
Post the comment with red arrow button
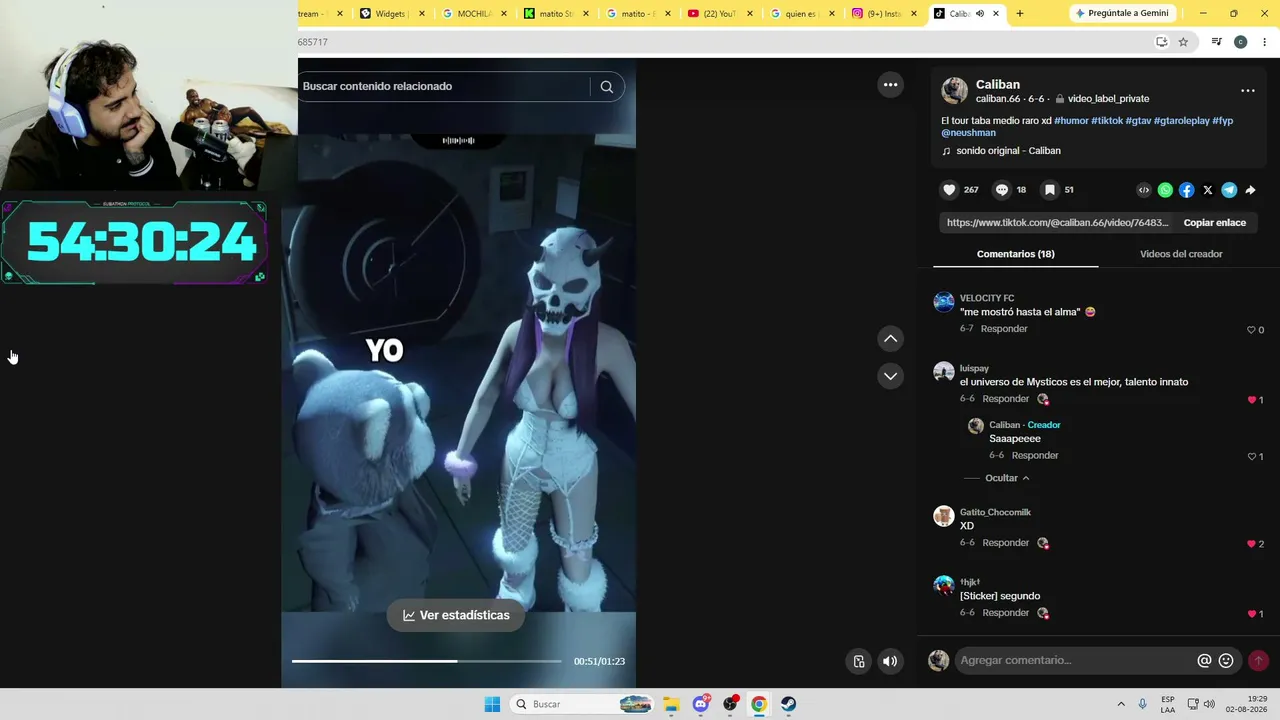[x=1258, y=661]
